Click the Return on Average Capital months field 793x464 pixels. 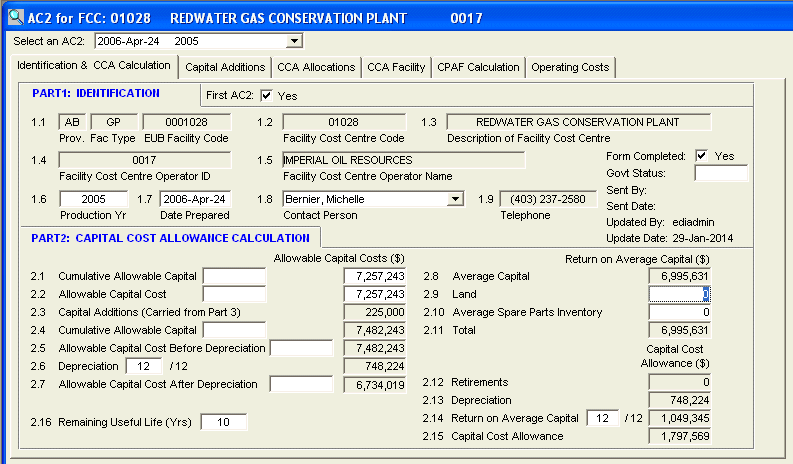pyautogui.click(x=602, y=418)
